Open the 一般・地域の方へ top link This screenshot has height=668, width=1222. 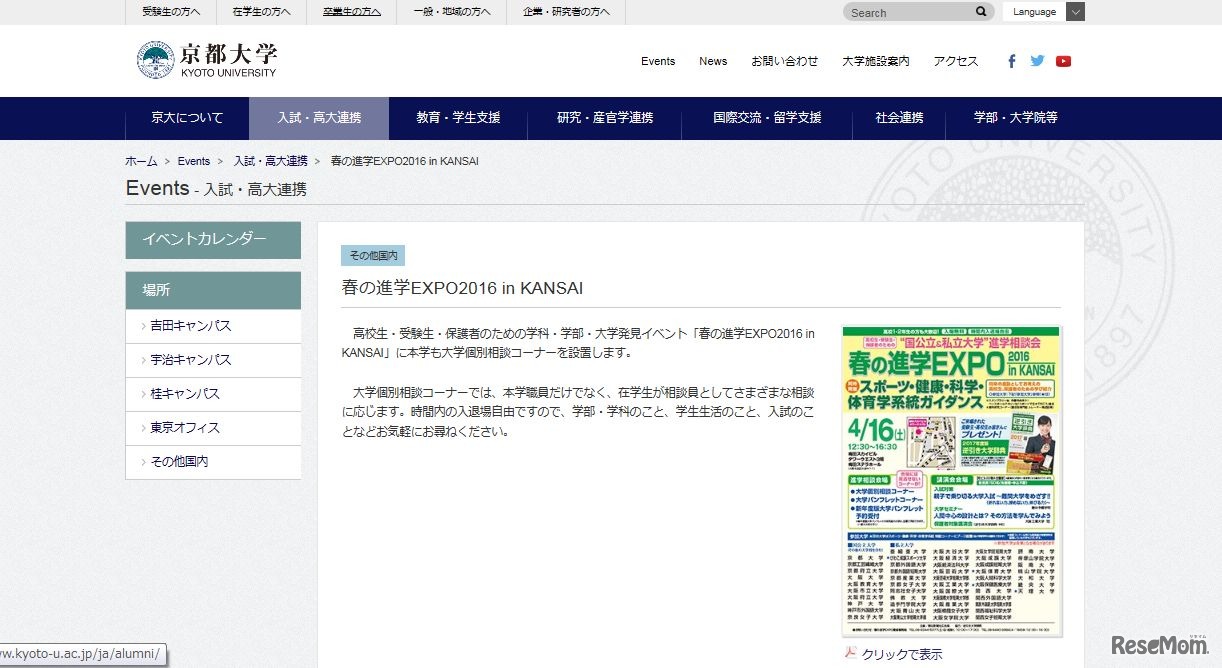click(x=451, y=12)
